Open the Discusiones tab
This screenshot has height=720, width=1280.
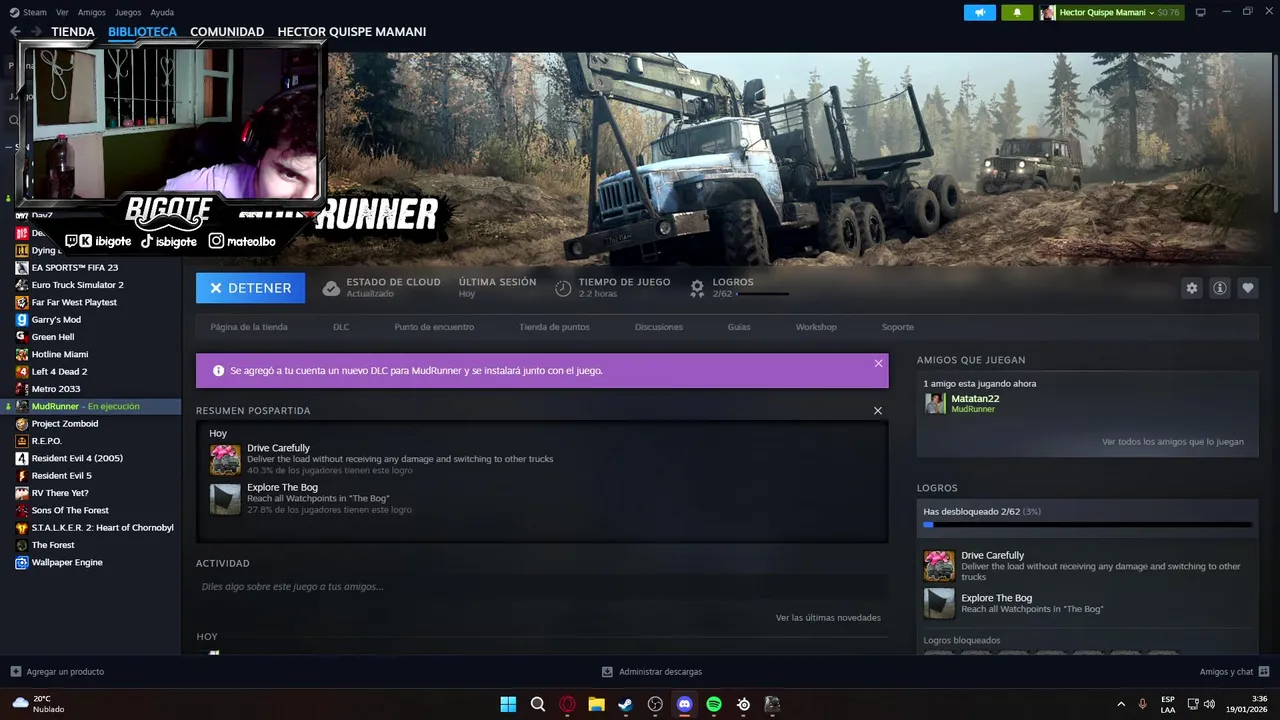(x=659, y=327)
